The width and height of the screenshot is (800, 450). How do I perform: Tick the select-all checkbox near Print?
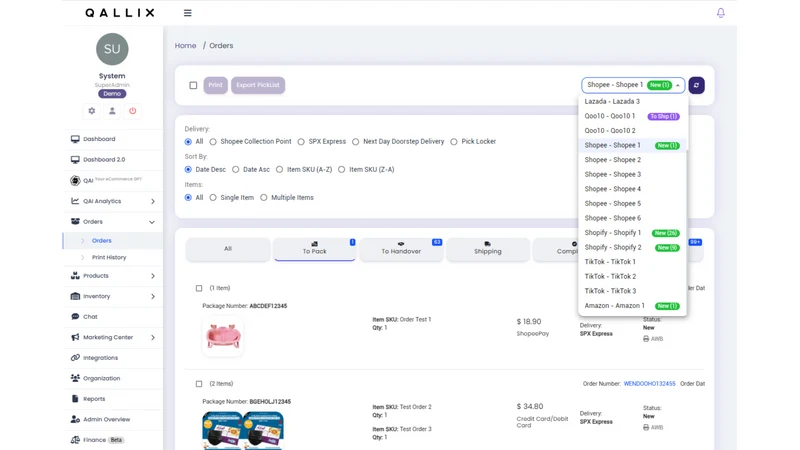click(193, 85)
